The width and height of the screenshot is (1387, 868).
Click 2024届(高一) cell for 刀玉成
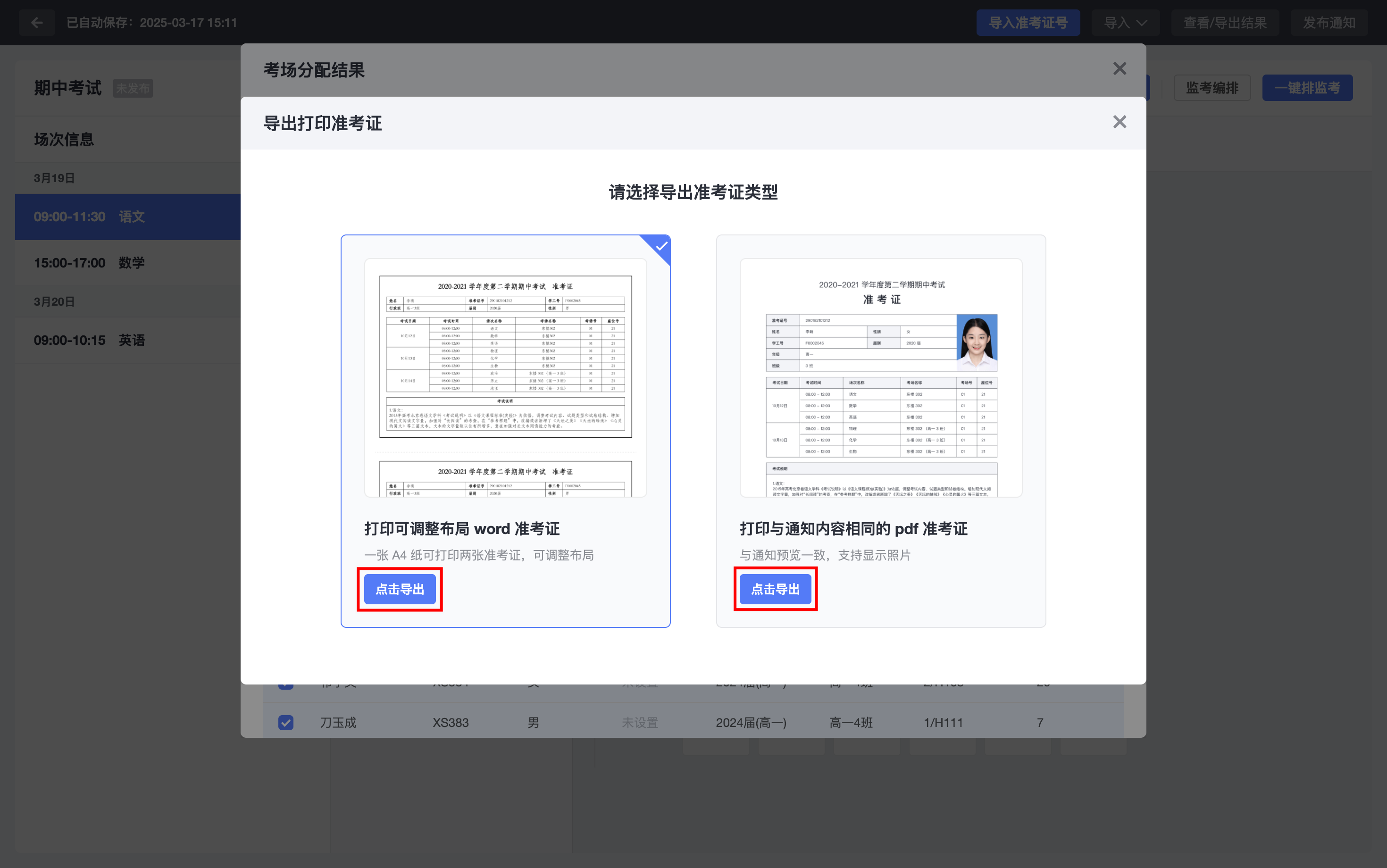[x=751, y=722]
